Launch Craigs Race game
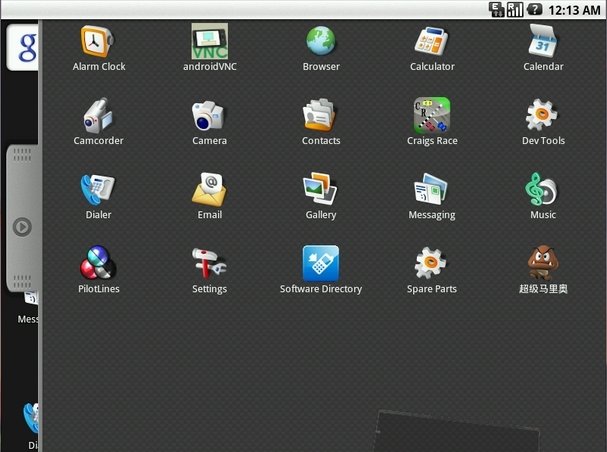This screenshot has height=452, width=607. (x=432, y=122)
